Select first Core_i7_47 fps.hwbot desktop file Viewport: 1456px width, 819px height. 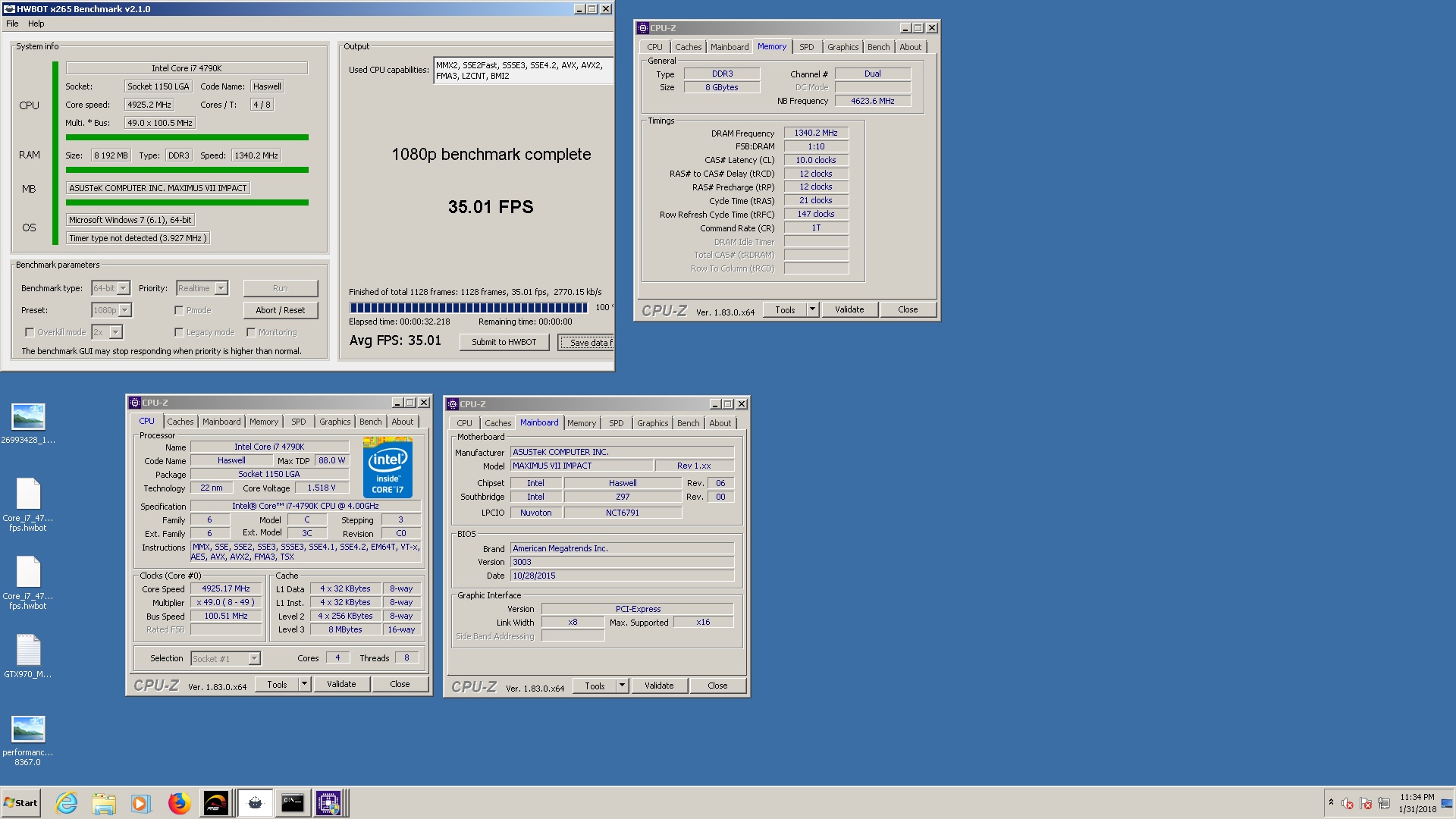coord(29,504)
